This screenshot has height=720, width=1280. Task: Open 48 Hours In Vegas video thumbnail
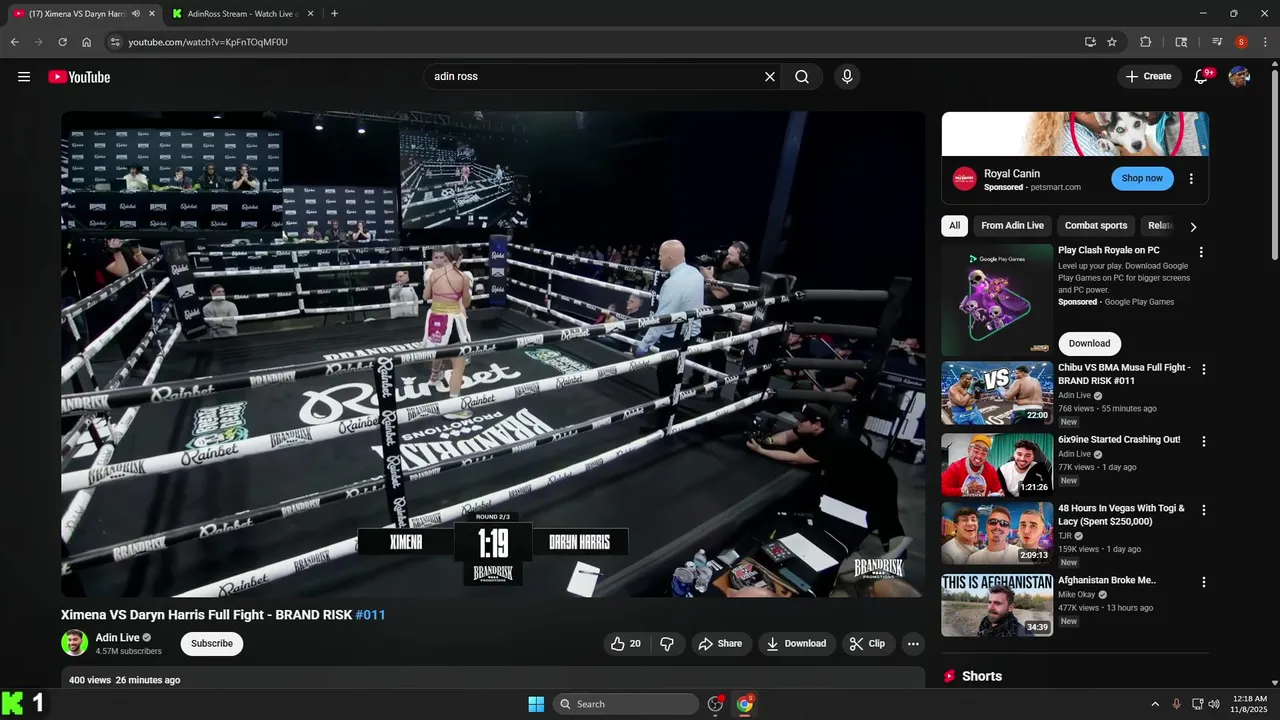pyautogui.click(x=997, y=534)
